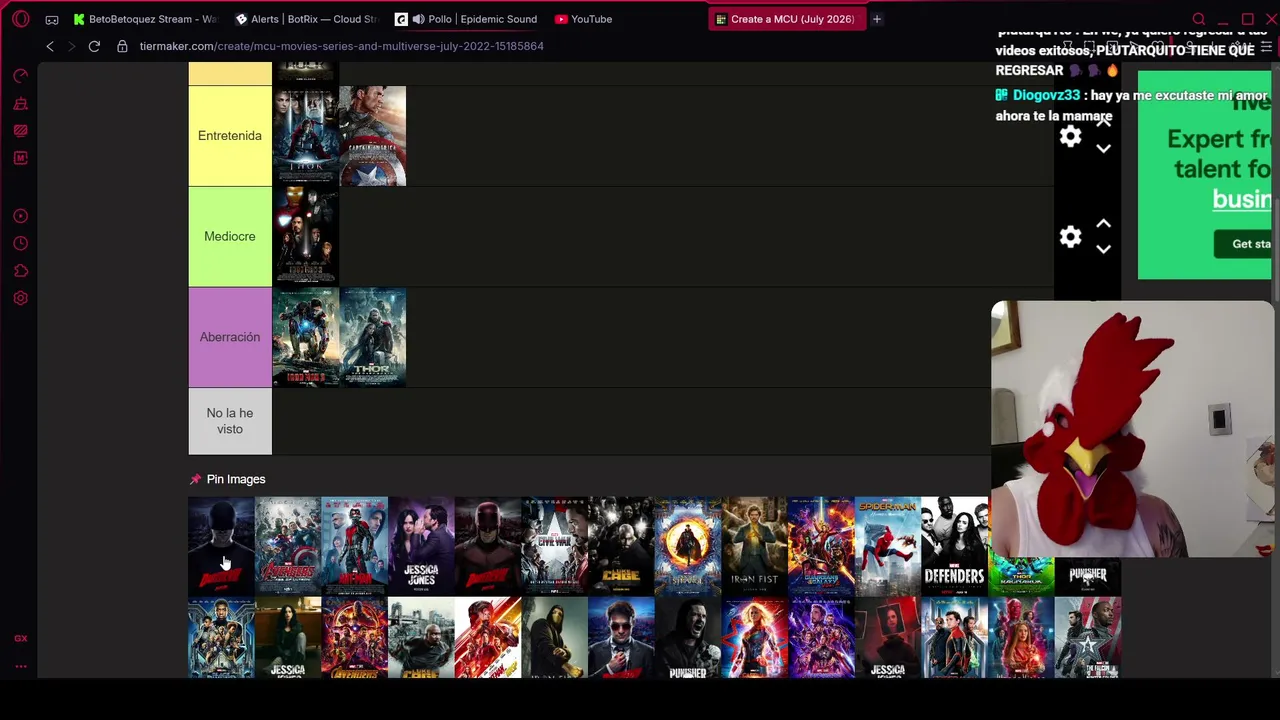
Task: Select Iron Man 3 poster in Aberración
Action: tap(306, 337)
